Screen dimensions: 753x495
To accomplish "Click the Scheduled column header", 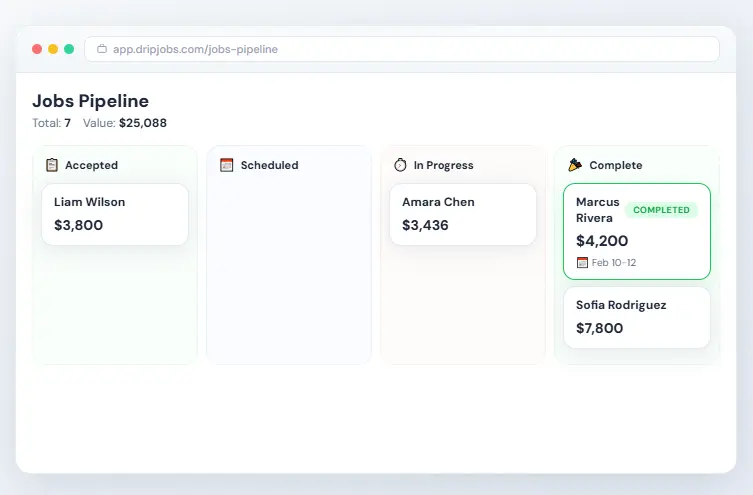I will 269,165.
